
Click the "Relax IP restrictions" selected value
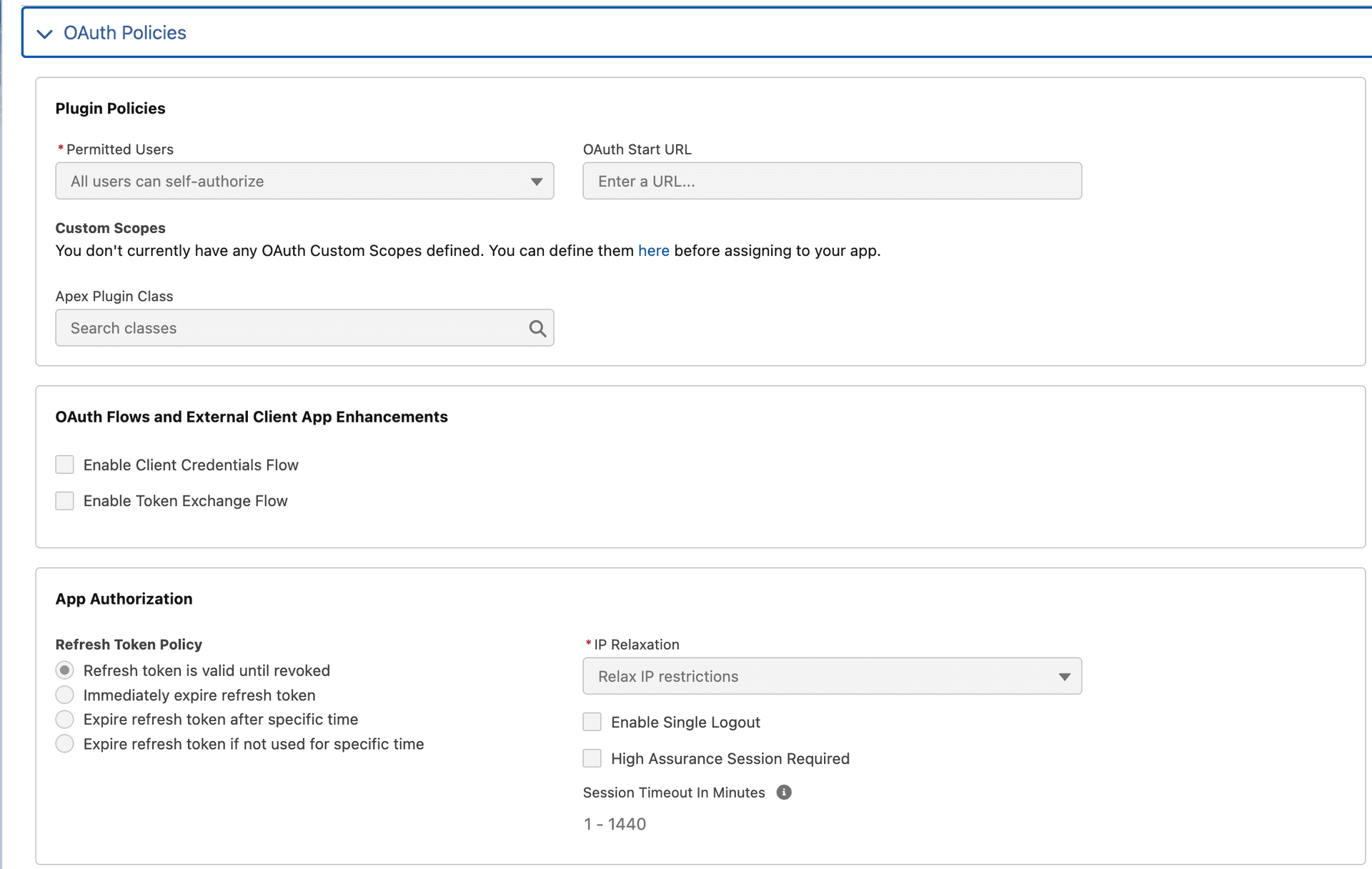pos(667,676)
